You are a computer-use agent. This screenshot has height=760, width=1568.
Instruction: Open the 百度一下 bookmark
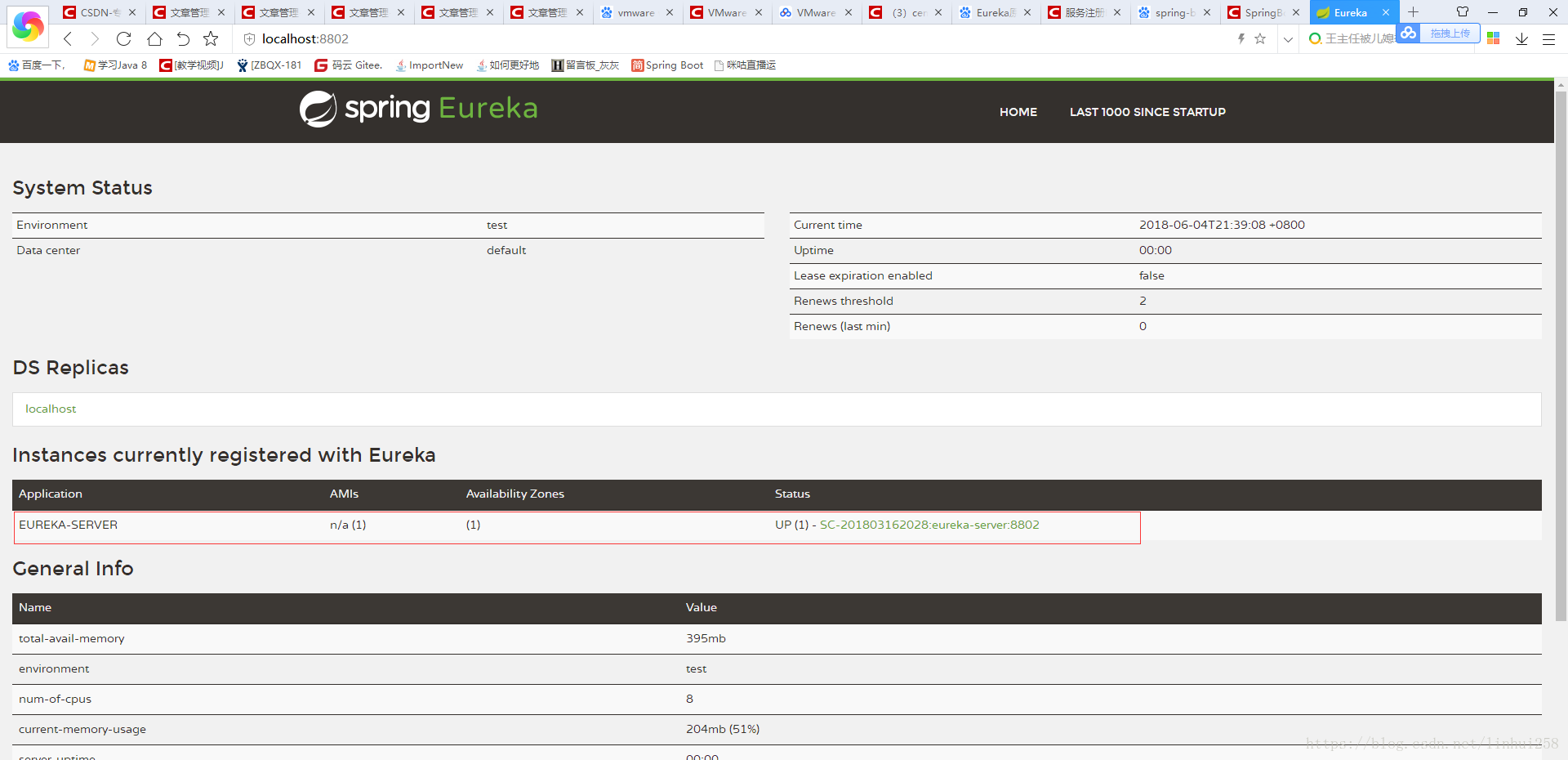(x=37, y=65)
